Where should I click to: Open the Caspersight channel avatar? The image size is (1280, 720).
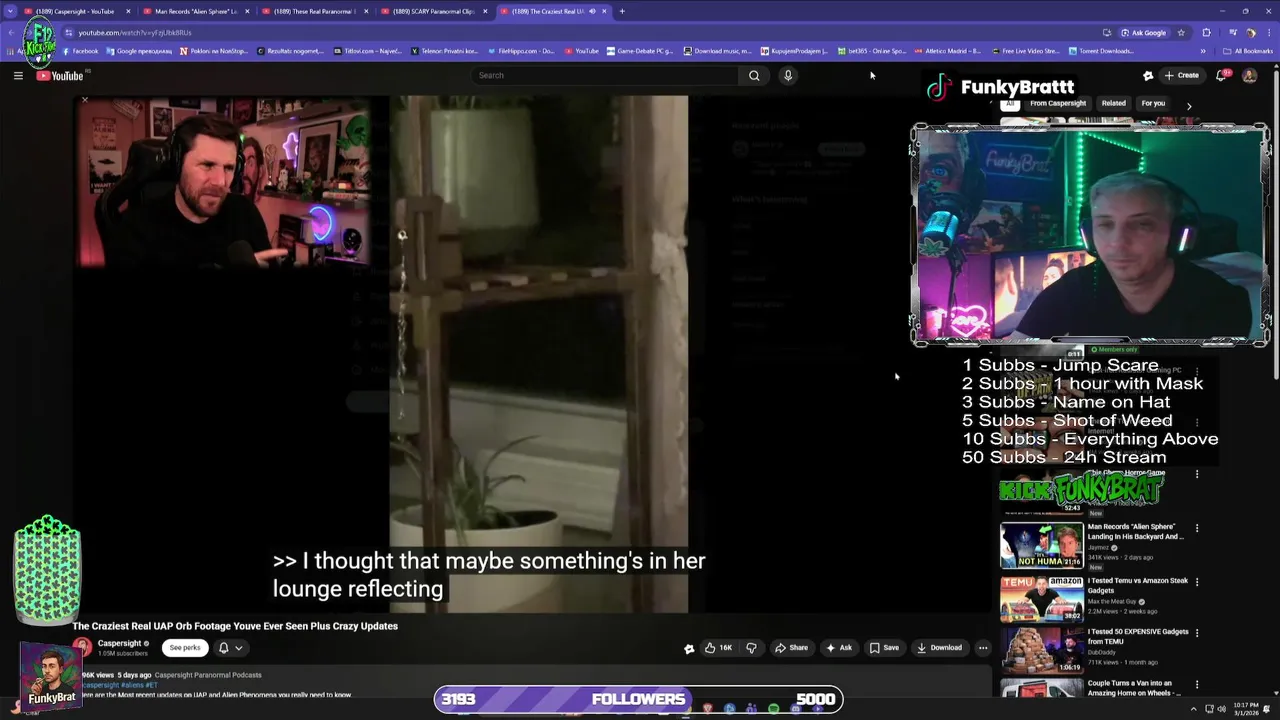pyautogui.click(x=82, y=648)
